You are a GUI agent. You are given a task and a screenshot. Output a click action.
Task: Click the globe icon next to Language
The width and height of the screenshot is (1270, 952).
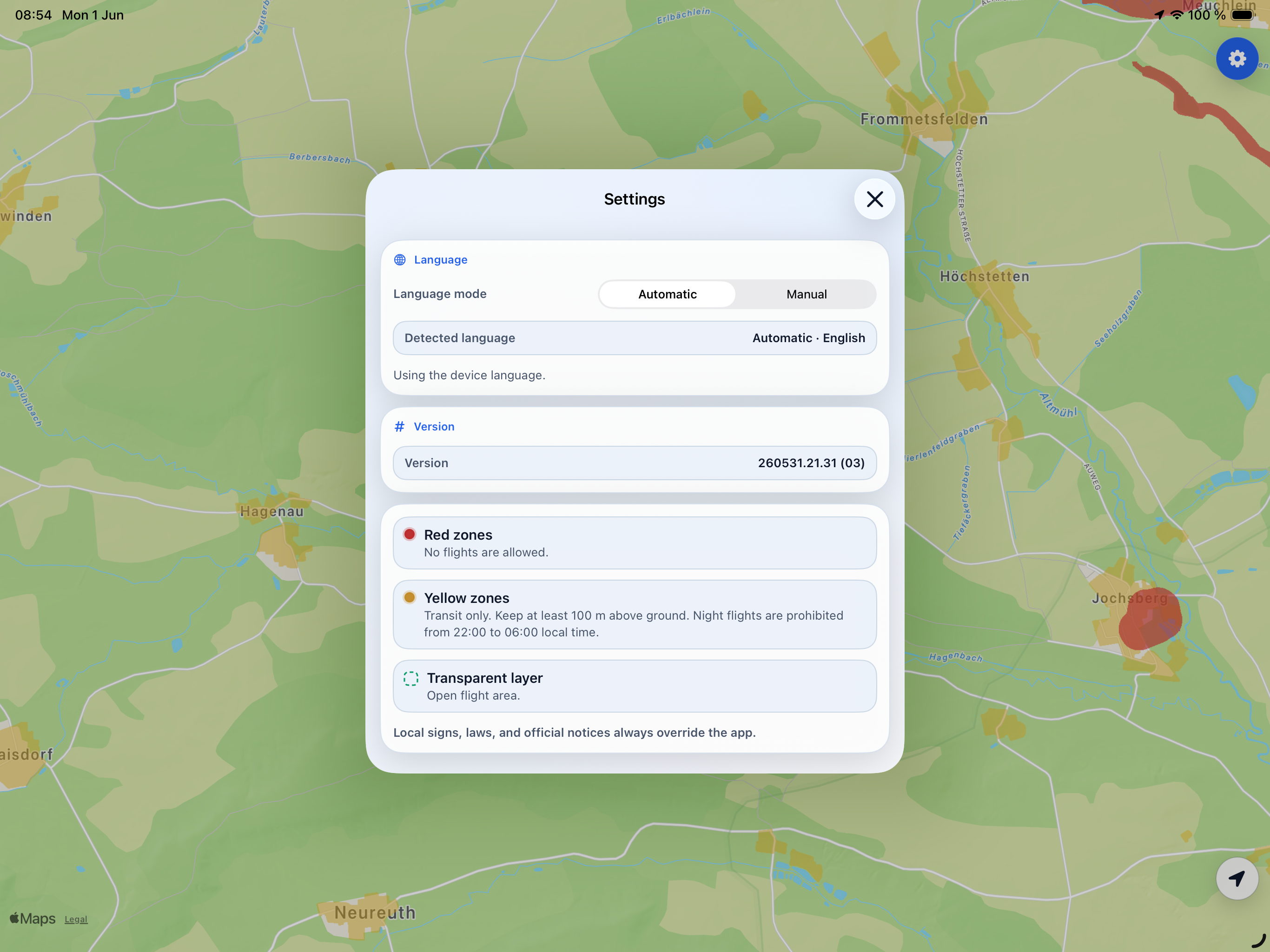pyautogui.click(x=400, y=259)
